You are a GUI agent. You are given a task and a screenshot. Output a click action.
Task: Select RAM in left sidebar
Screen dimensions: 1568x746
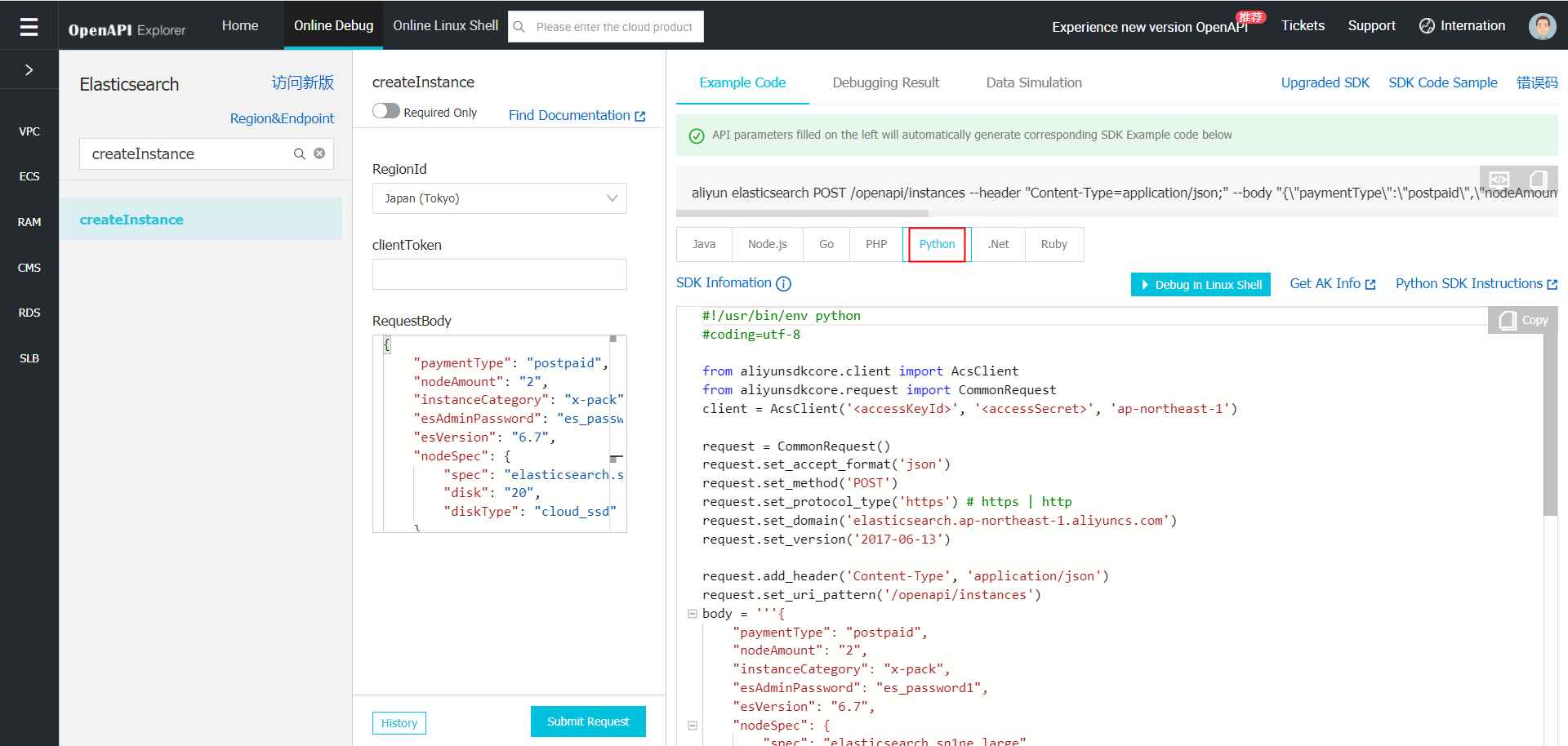click(x=29, y=222)
